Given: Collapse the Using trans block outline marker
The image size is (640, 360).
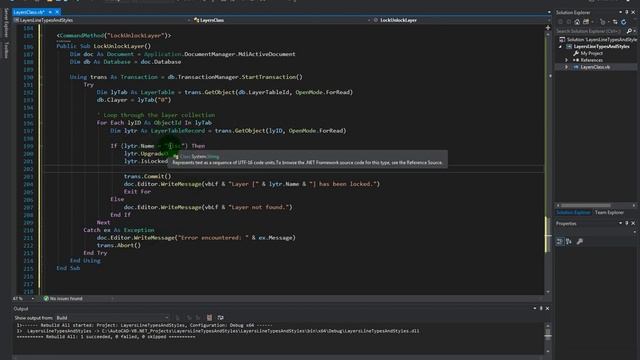Looking at the screenshot, I should (42, 77).
